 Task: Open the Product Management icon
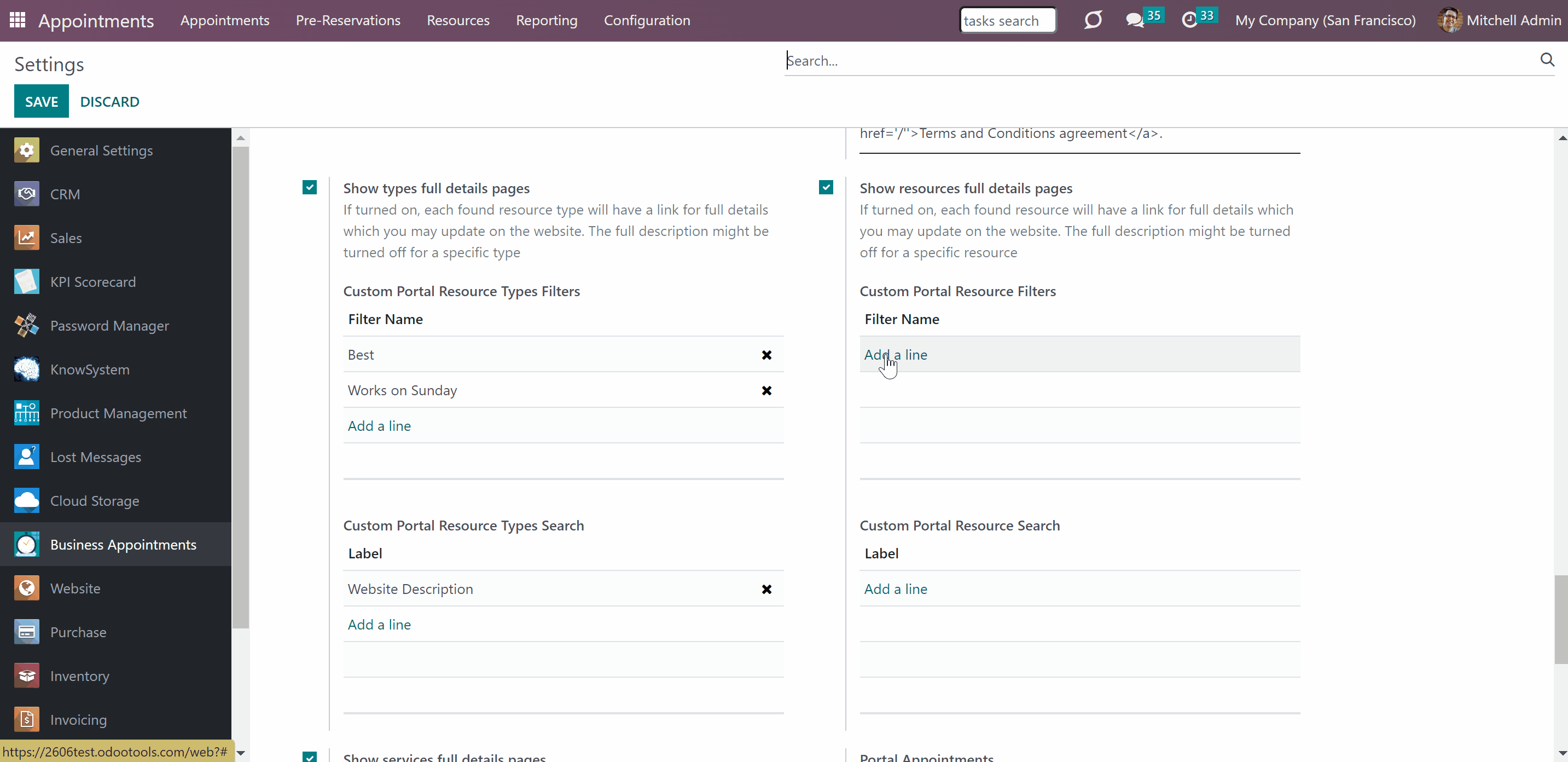pos(27,414)
